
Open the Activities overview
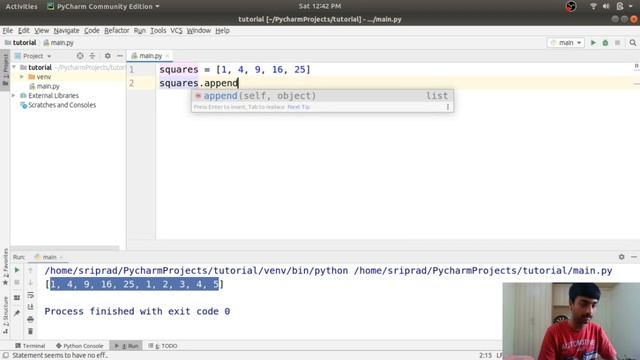[21, 6]
